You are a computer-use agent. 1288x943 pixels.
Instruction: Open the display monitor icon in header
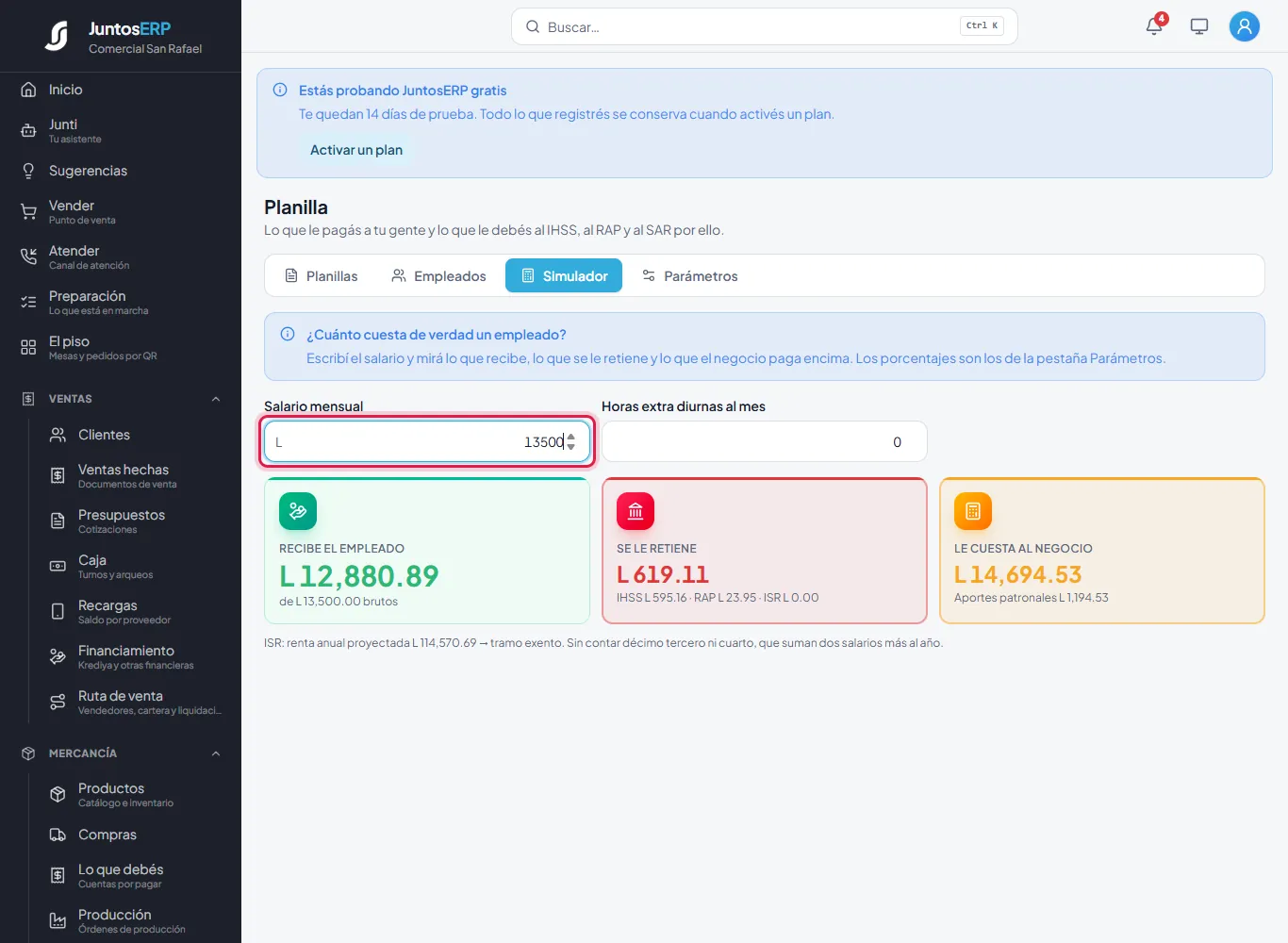tap(1199, 26)
